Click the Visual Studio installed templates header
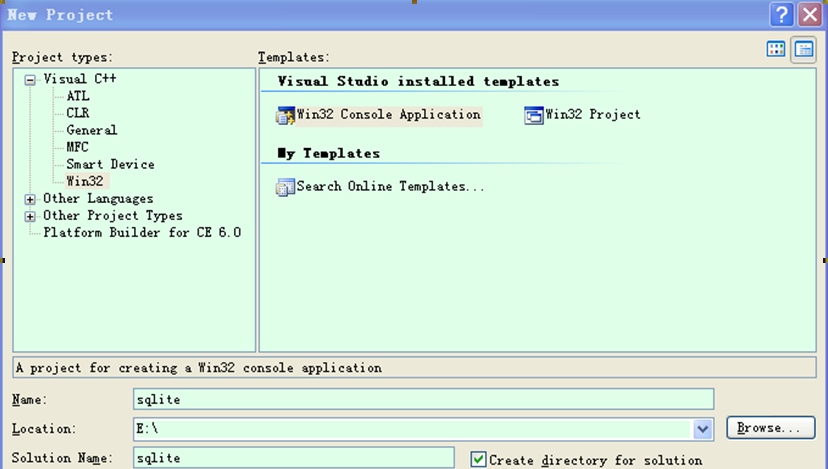 pos(418,81)
